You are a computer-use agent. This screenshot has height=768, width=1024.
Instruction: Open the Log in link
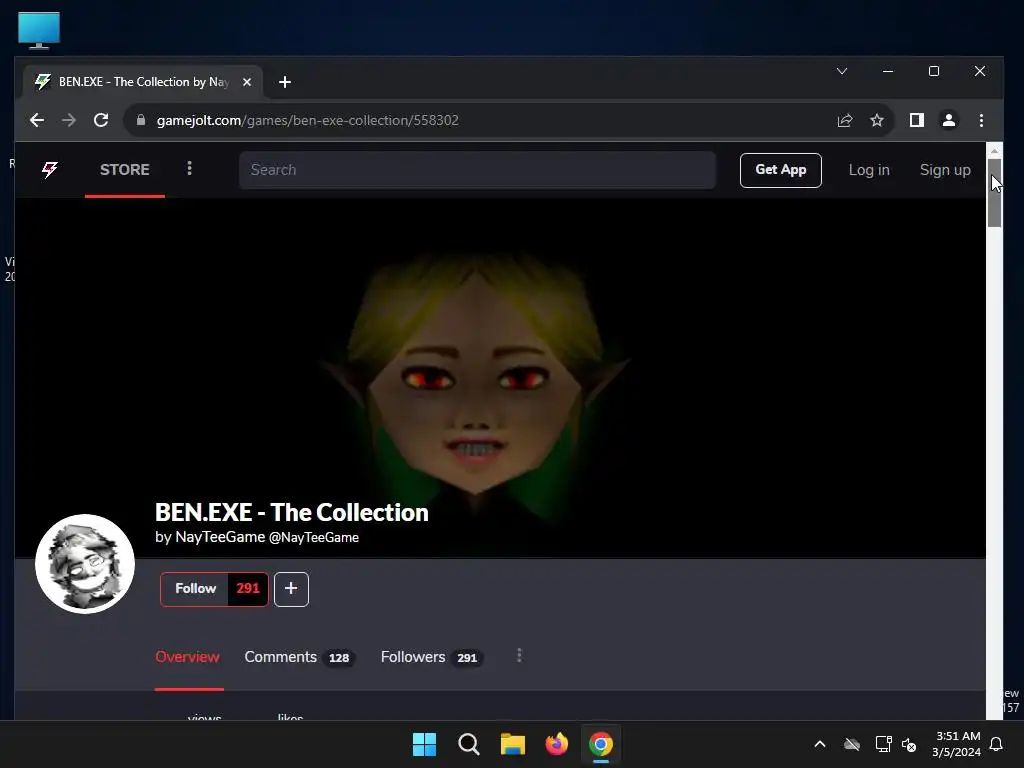[869, 170]
